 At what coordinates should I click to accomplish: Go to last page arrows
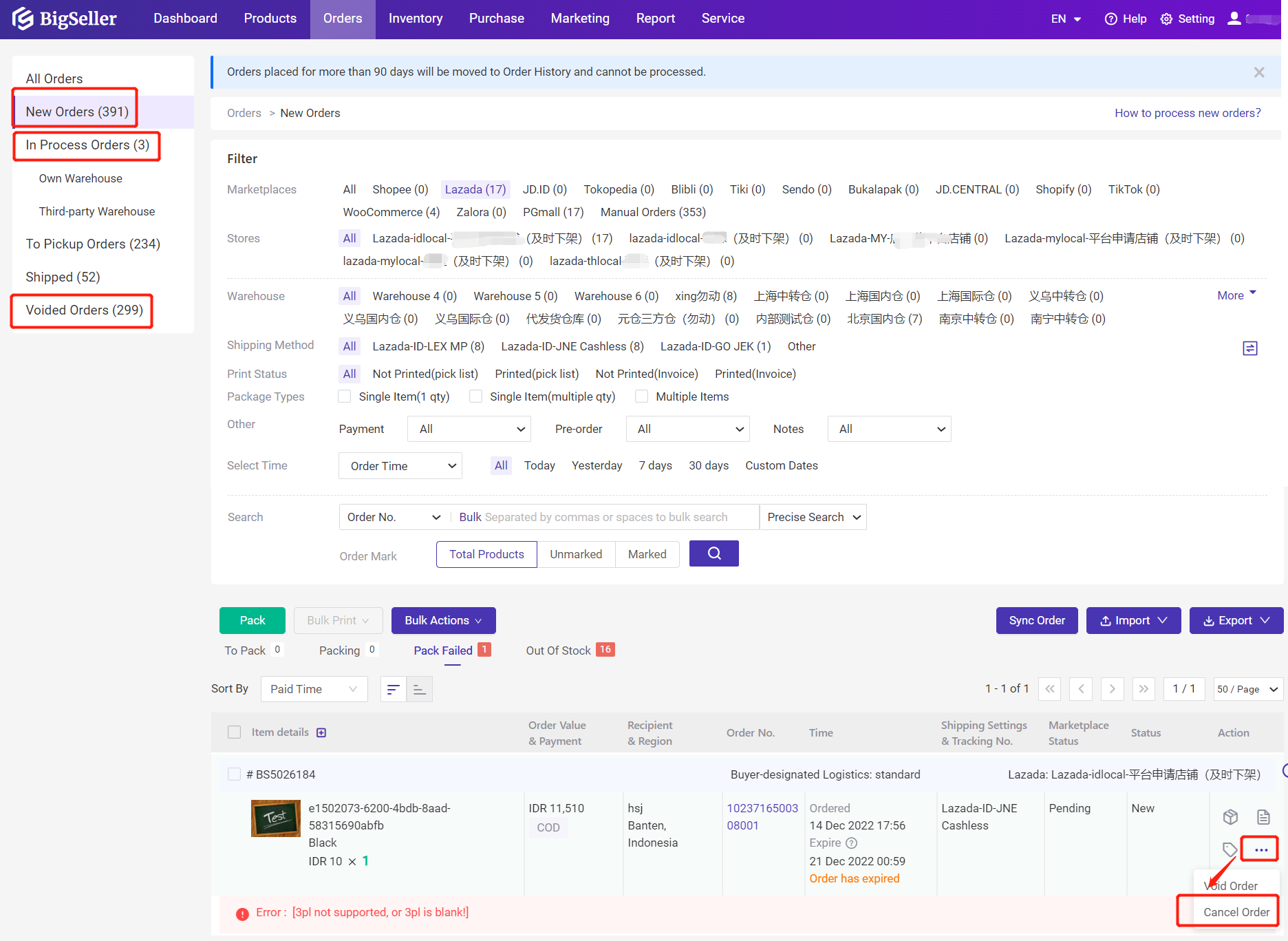coord(1144,689)
